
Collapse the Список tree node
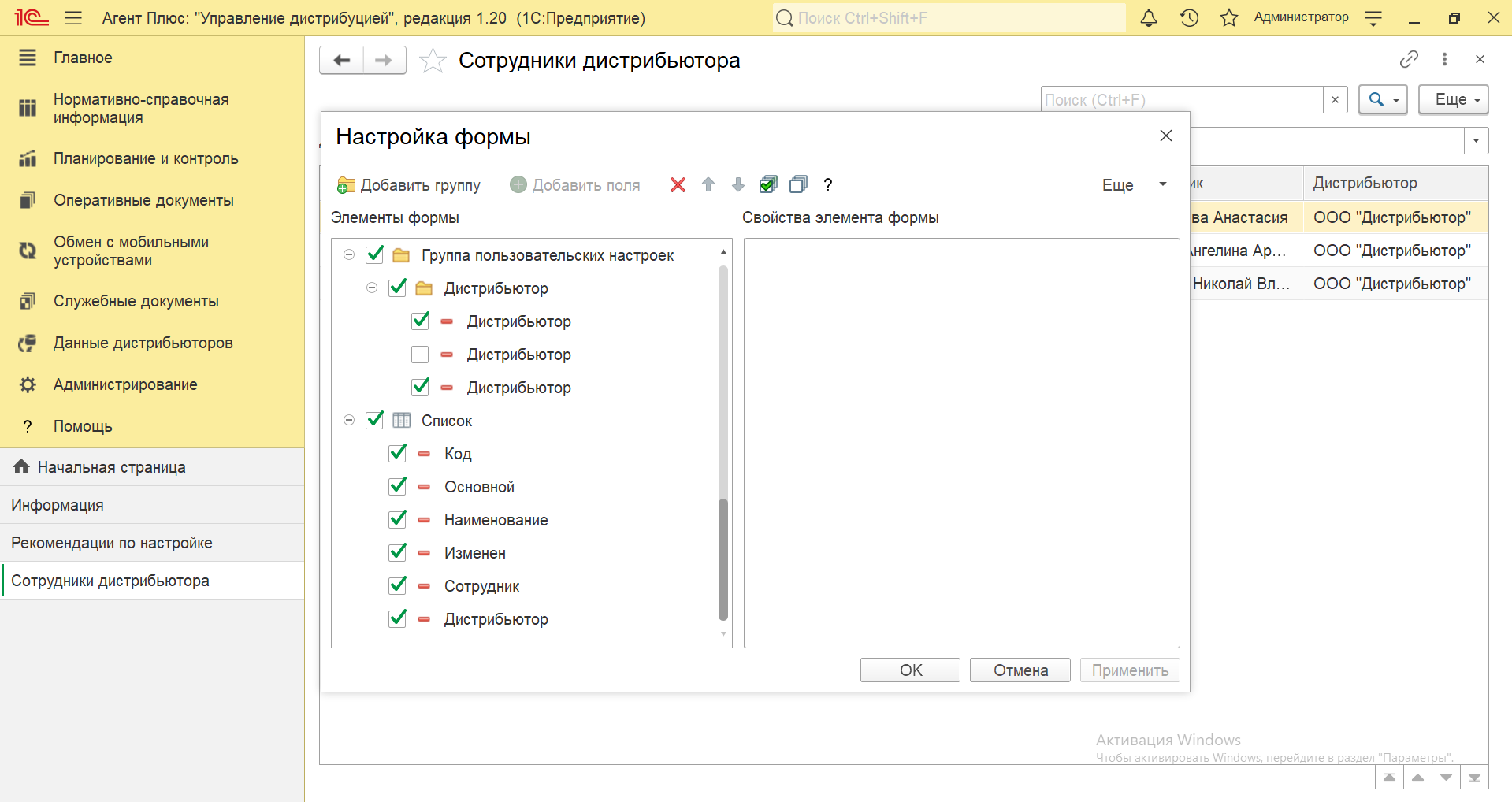(x=349, y=420)
